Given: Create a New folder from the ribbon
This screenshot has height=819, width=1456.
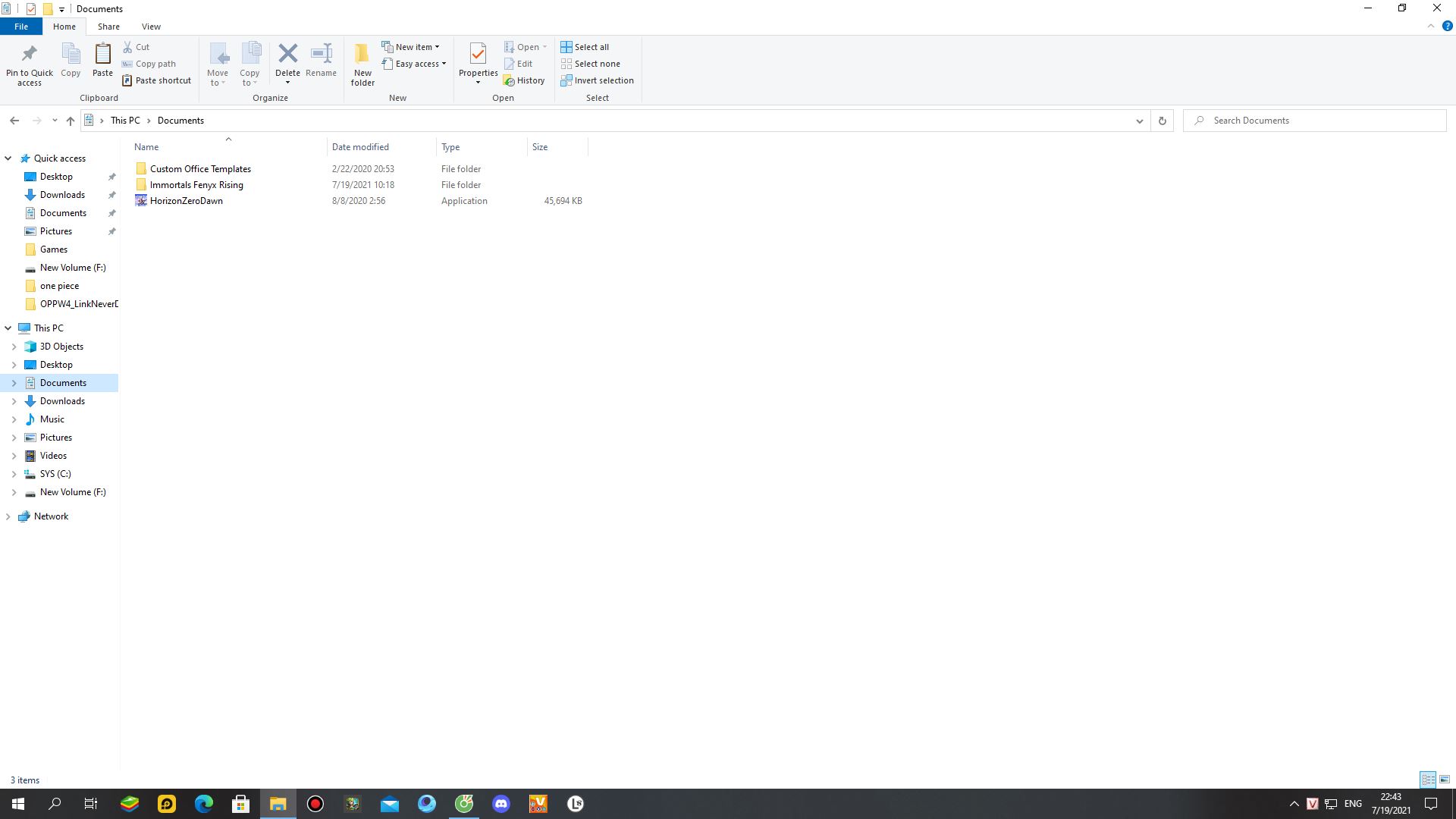Looking at the screenshot, I should (x=362, y=63).
